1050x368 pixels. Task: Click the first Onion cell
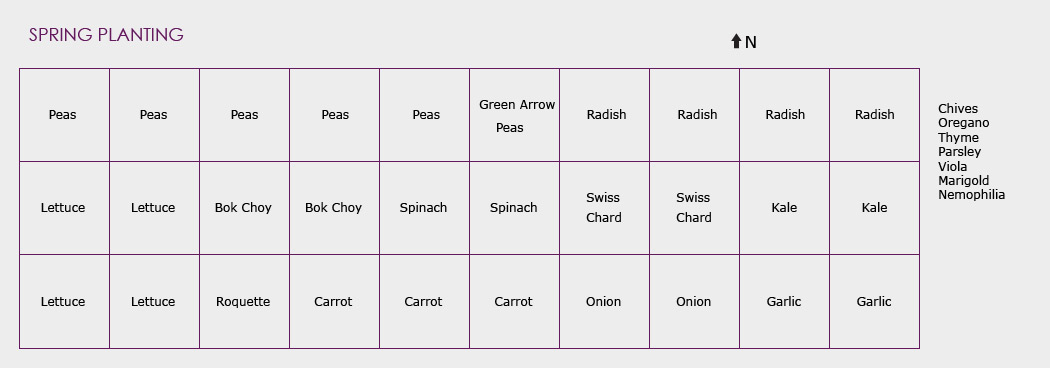605,302
